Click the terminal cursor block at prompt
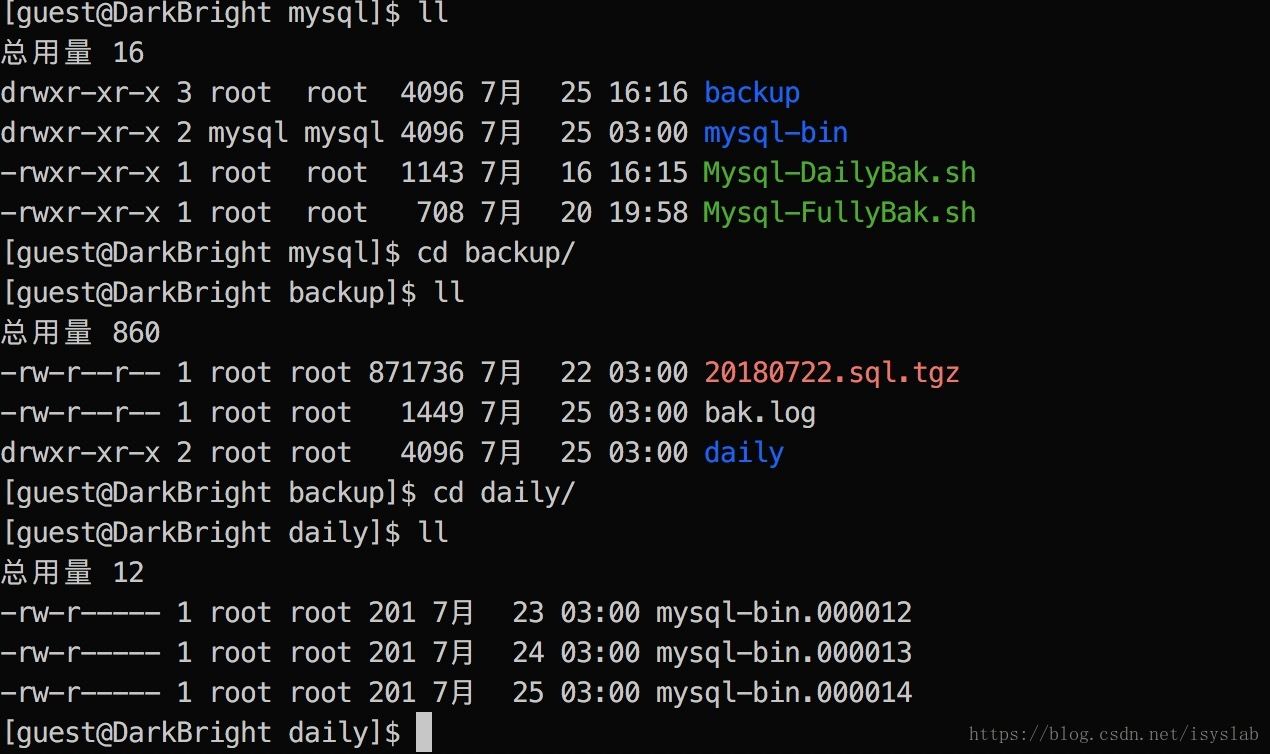This screenshot has width=1270, height=754. pyautogui.click(x=423, y=733)
